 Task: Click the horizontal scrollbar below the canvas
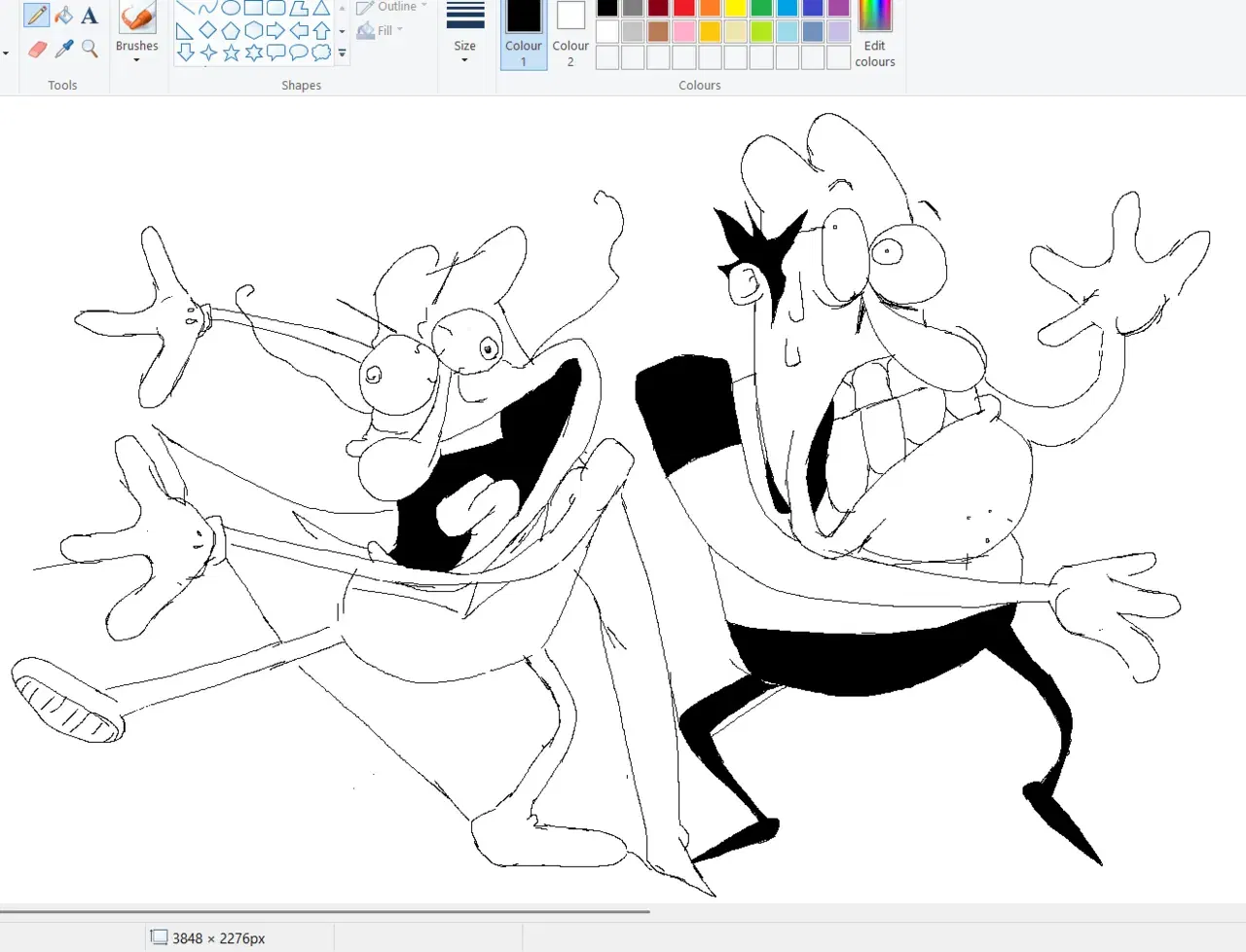click(x=325, y=912)
